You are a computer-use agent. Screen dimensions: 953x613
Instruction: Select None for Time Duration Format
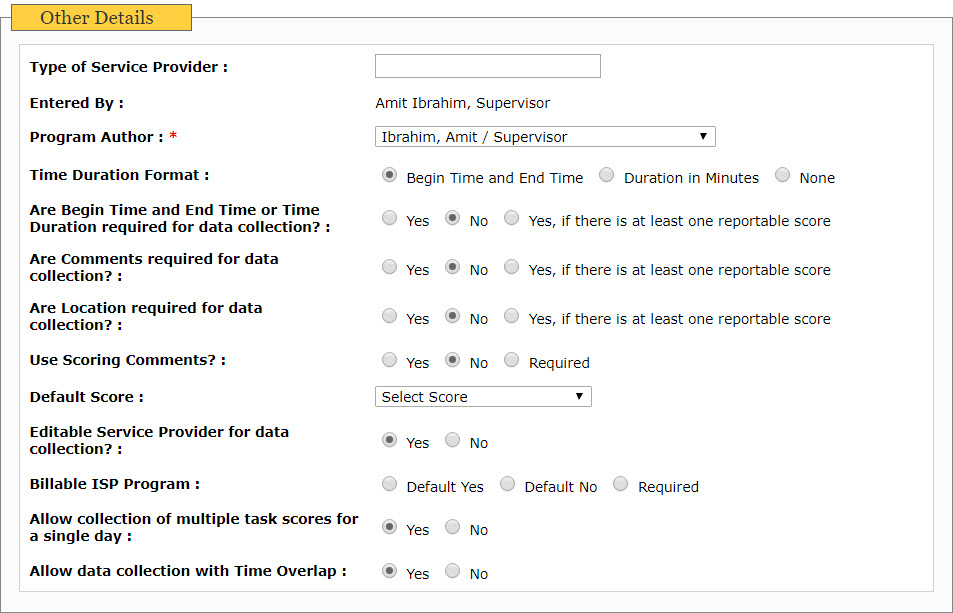(x=783, y=175)
